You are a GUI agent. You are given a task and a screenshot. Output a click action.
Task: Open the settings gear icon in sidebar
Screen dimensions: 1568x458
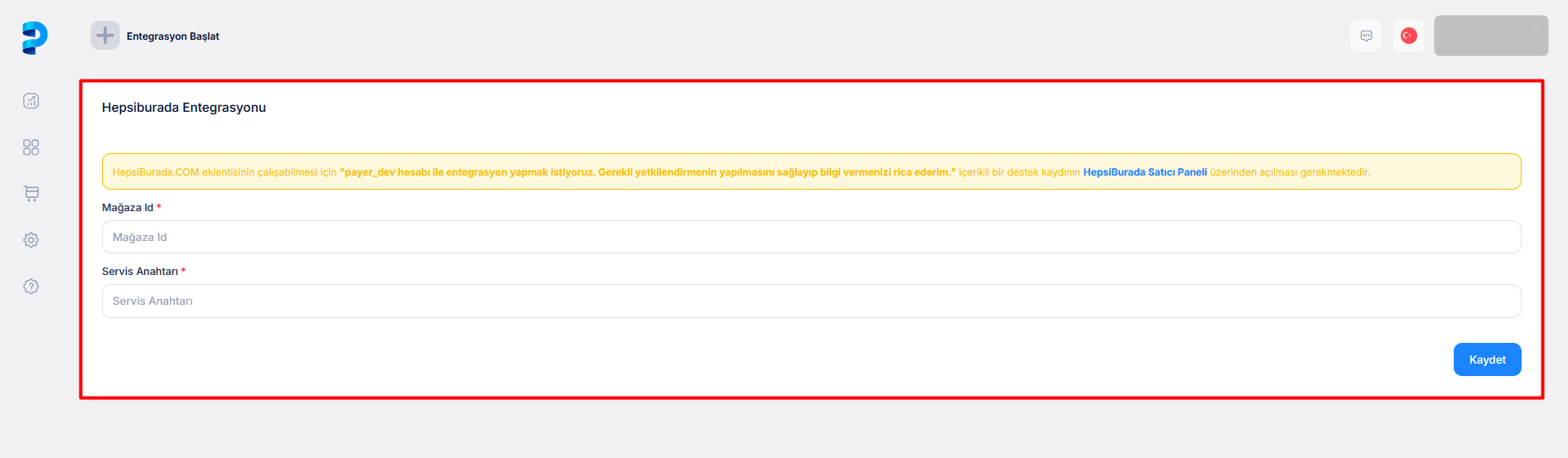pos(31,240)
